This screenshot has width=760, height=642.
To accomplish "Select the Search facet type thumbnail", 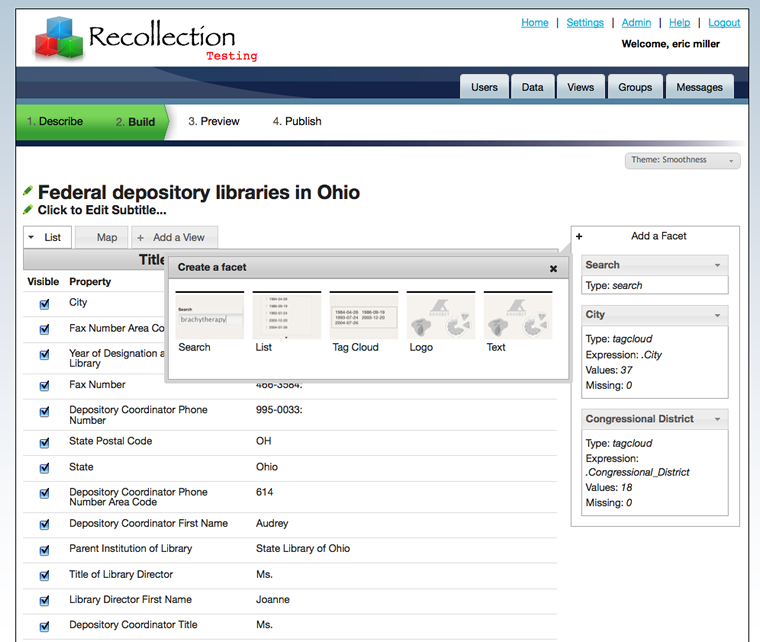I will coord(209,316).
